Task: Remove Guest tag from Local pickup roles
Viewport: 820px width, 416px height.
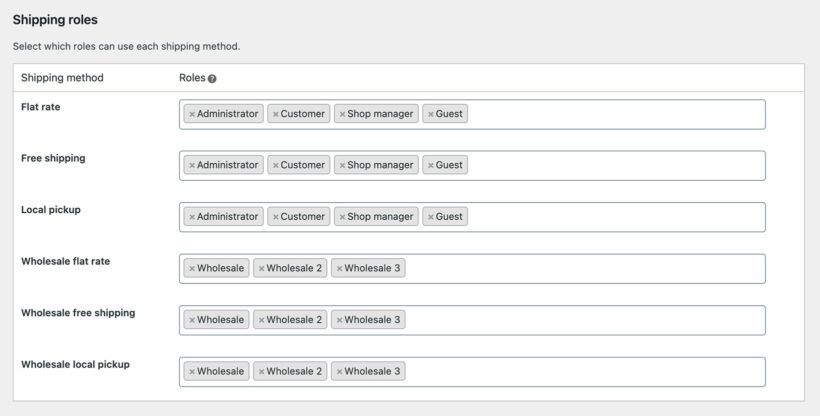Action: pos(431,217)
